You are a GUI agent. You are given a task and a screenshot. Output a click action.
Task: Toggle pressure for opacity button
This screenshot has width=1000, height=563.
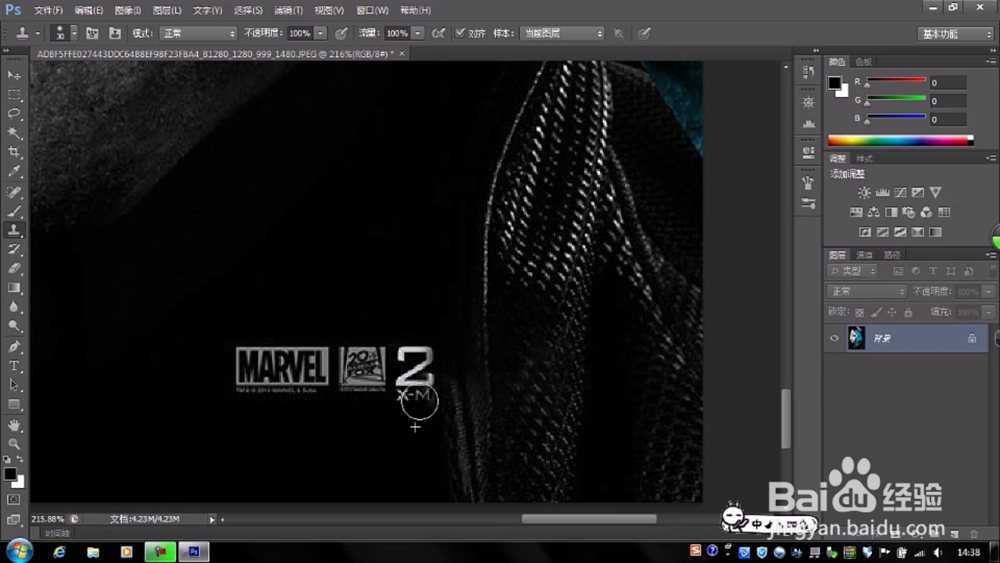[341, 33]
